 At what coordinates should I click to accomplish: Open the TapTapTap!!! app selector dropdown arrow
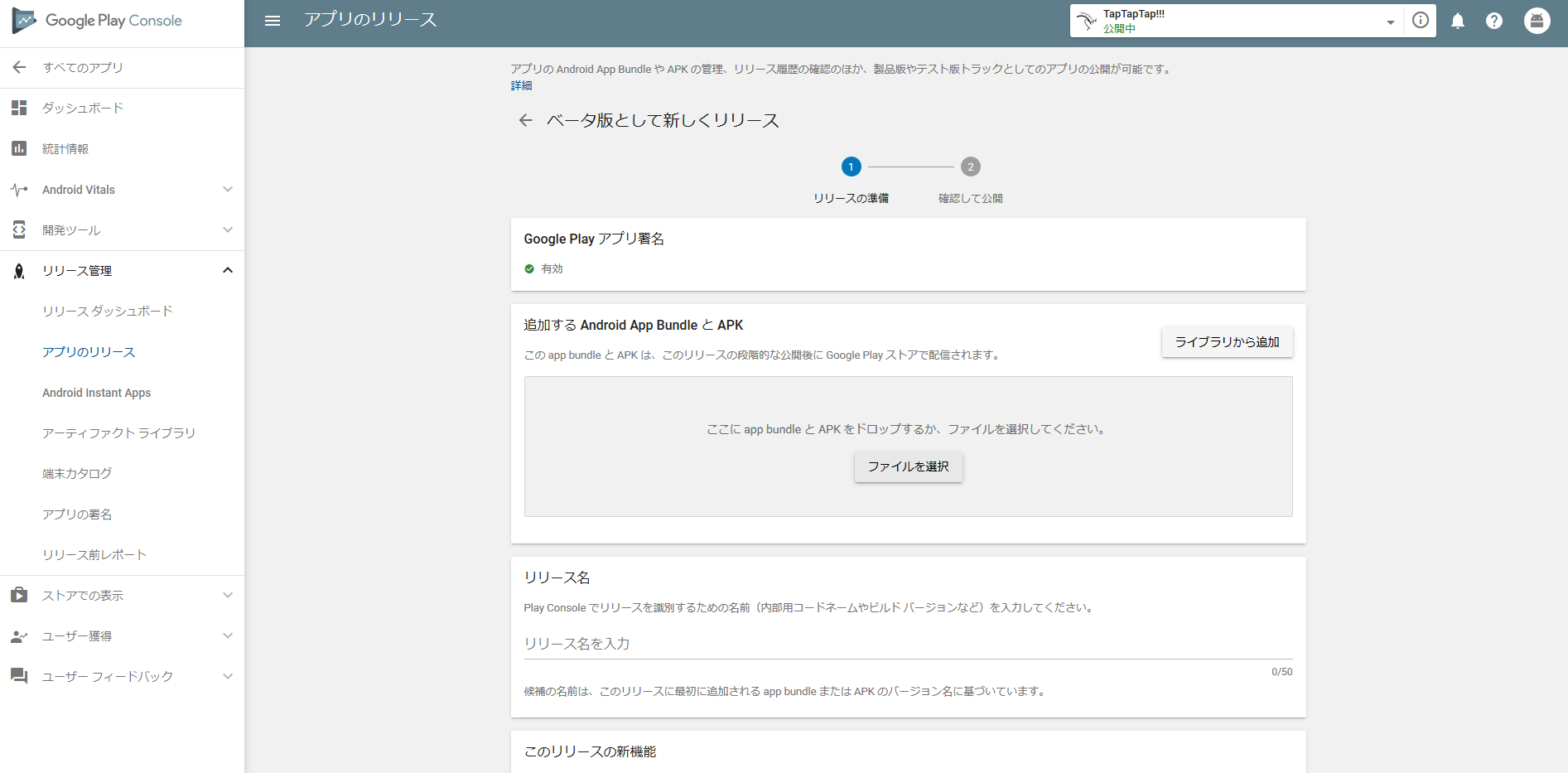[1391, 22]
